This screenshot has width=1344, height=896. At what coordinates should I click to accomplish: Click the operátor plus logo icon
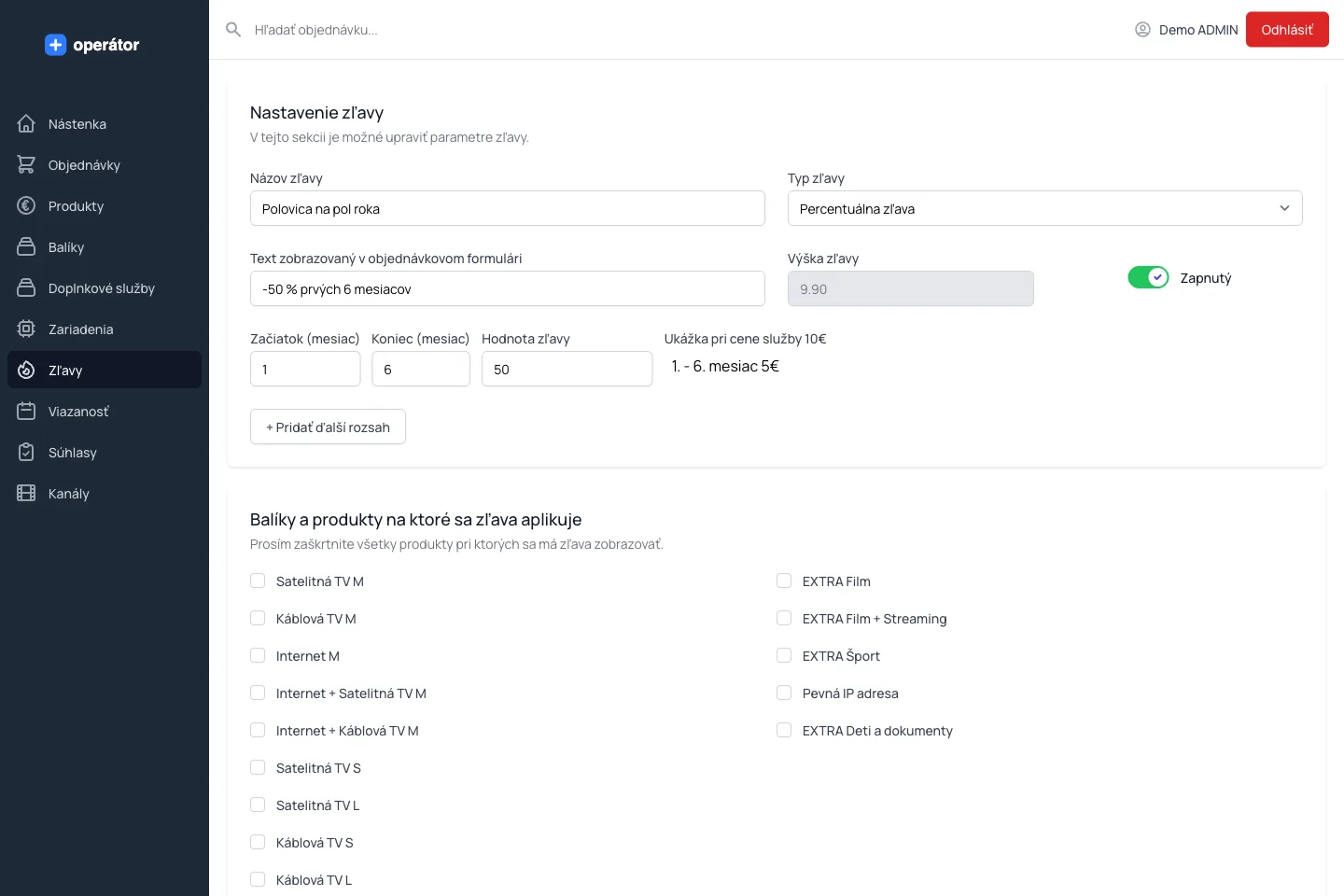click(x=56, y=45)
